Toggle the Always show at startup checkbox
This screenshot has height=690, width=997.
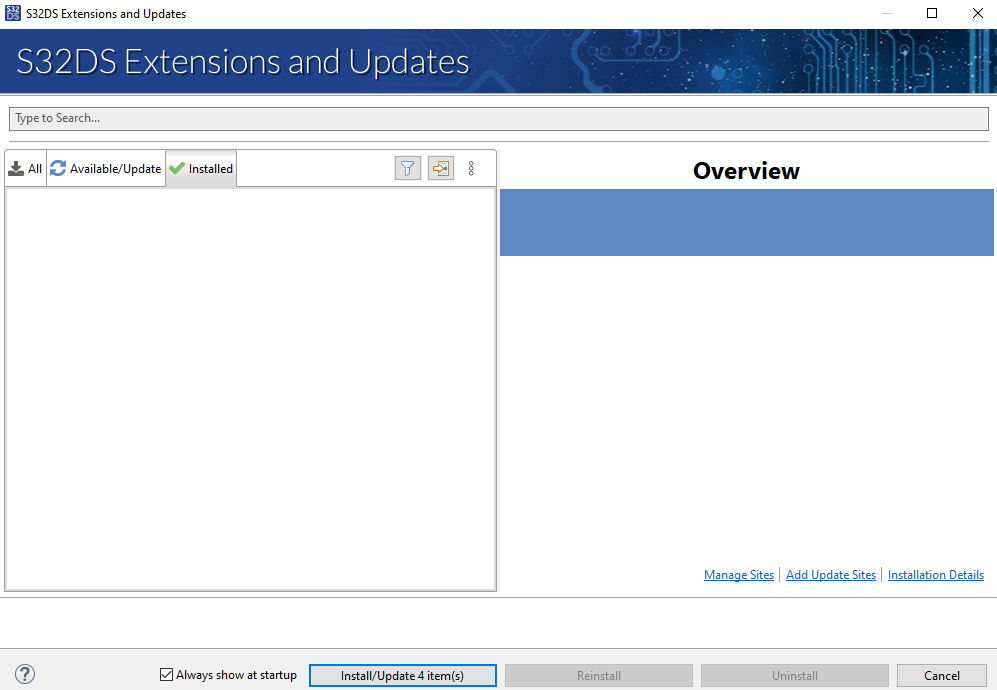(166, 675)
